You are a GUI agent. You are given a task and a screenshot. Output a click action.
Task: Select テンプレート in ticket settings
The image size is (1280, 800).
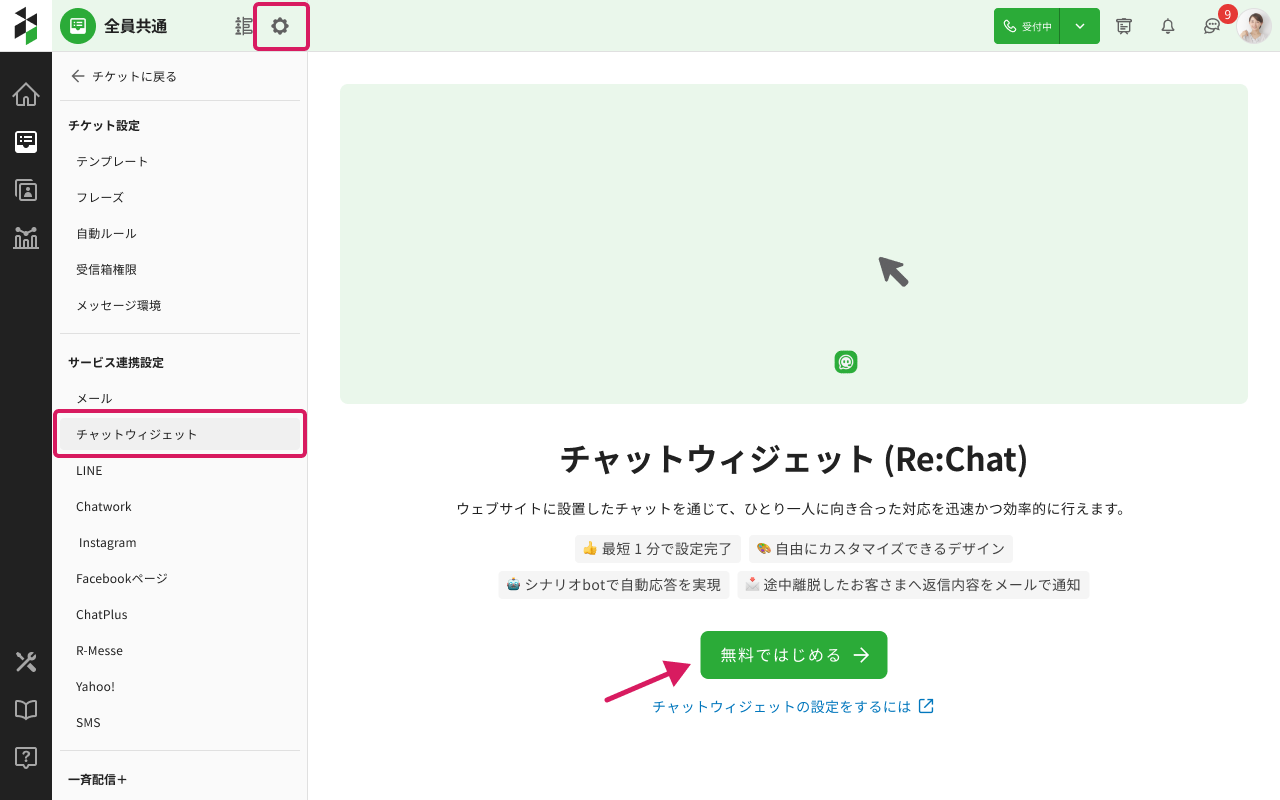point(112,161)
